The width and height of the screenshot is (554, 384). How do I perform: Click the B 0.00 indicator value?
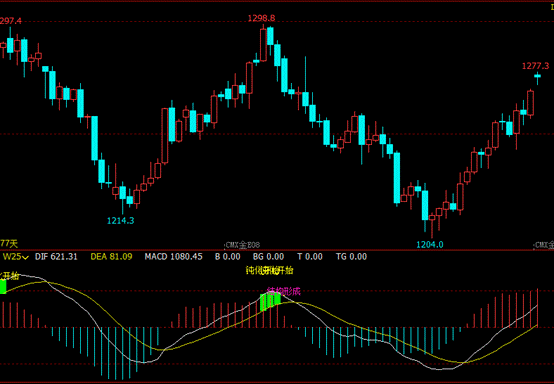pyautogui.click(x=228, y=257)
